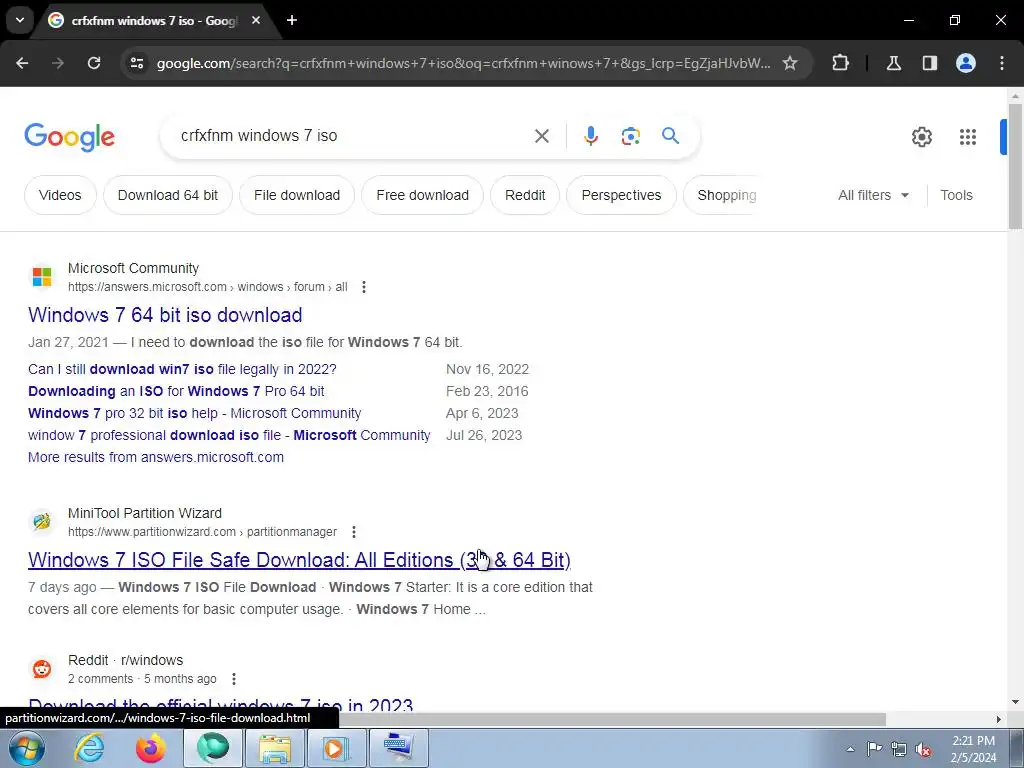The width and height of the screenshot is (1024, 768).
Task: Click the horizontal scrollbar right arrow
Action: (x=999, y=719)
